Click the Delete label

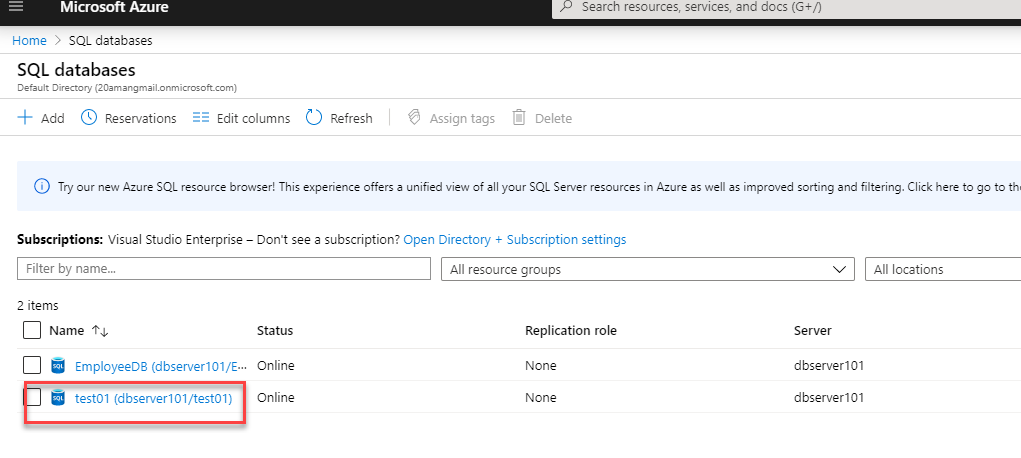553,119
